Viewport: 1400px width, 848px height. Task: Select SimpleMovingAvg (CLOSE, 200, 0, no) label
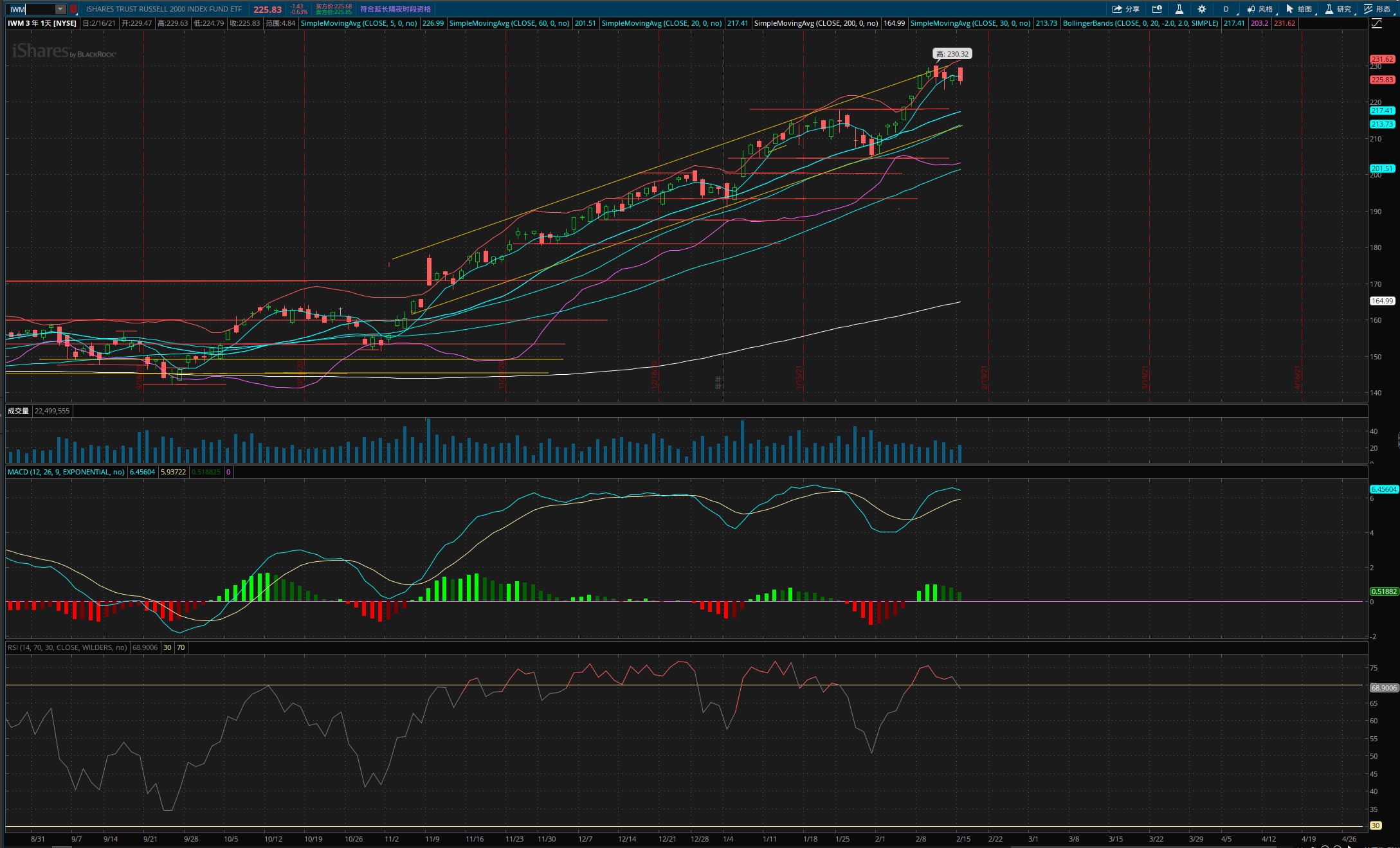[x=816, y=23]
